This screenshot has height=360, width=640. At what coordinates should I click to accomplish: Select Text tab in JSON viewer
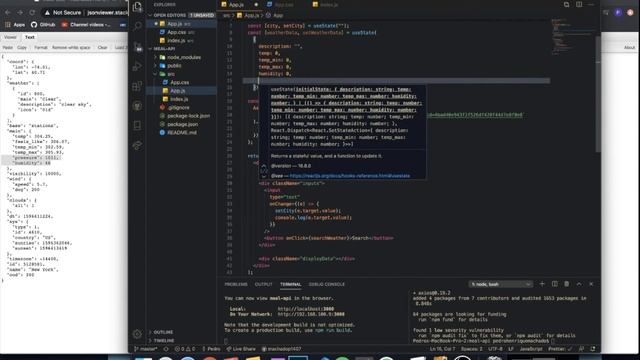point(30,37)
